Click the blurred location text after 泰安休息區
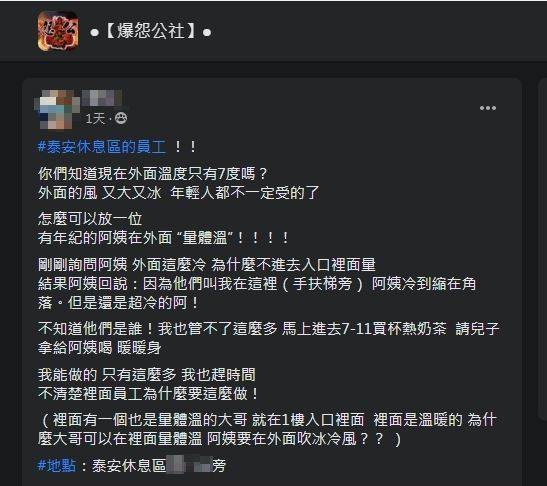 189,465
